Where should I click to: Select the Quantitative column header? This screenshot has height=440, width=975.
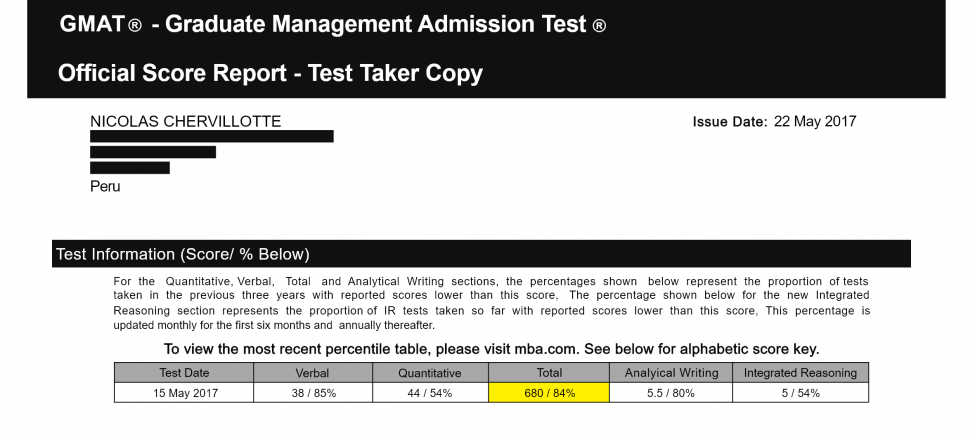click(x=430, y=373)
